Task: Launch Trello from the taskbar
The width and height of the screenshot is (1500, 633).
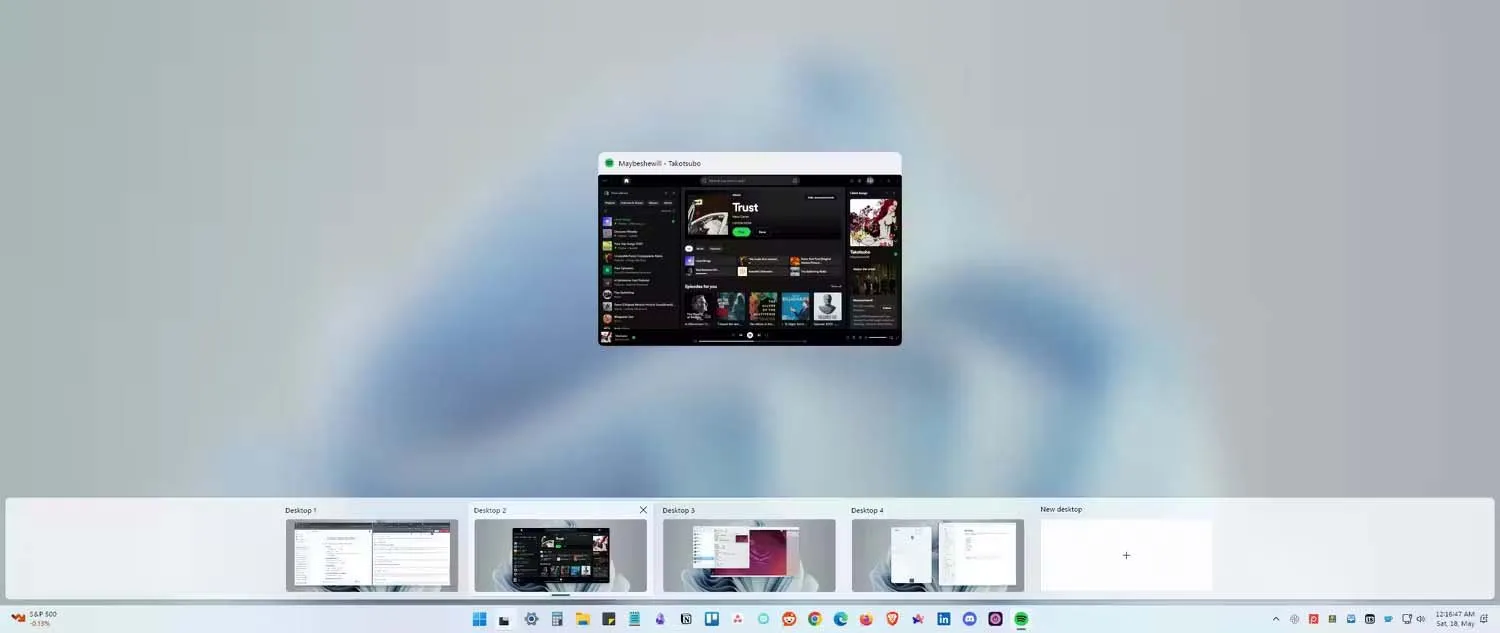Action: [x=712, y=619]
